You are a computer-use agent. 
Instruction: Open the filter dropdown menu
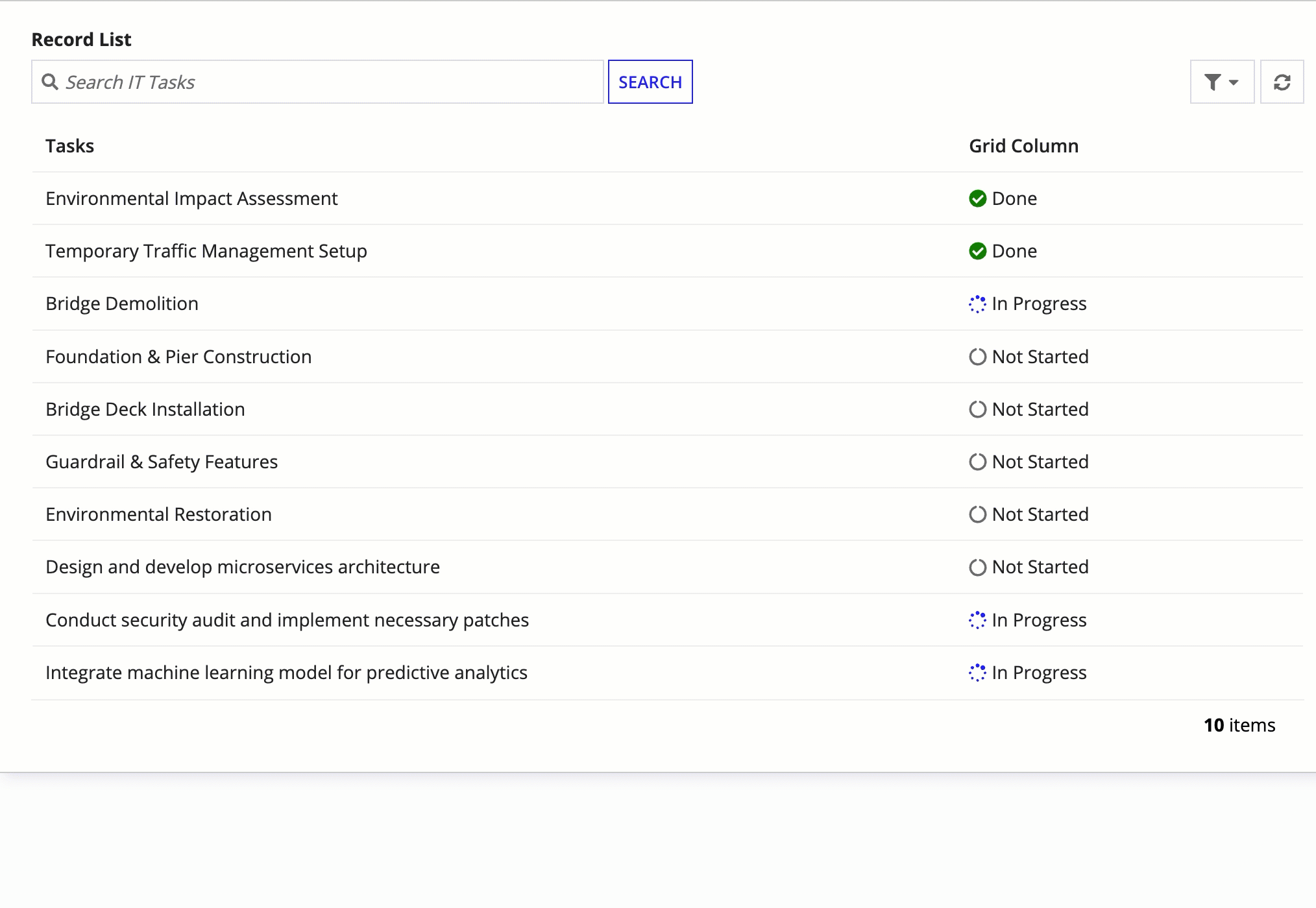tap(1222, 82)
